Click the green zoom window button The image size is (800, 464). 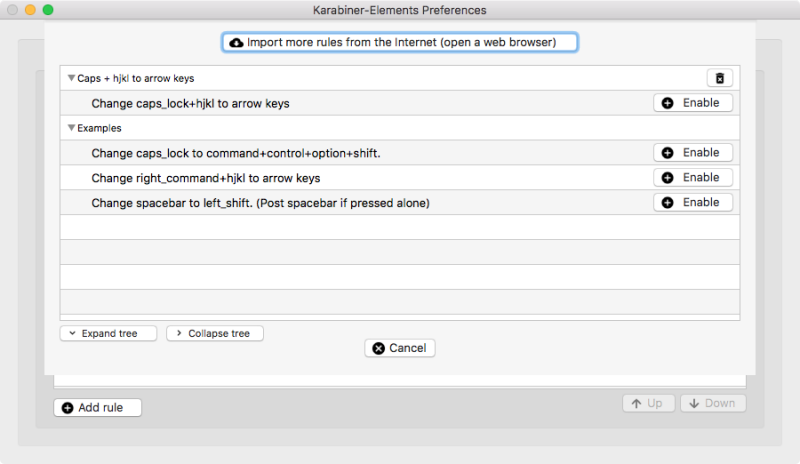(x=48, y=10)
